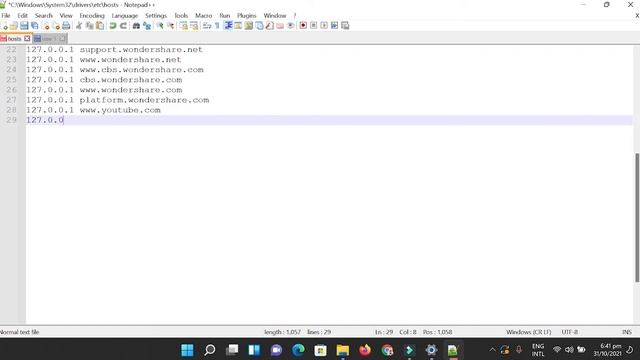Open the Encoding menu
Image resolution: width=640 pixels, height=360 pixels.
[92, 16]
